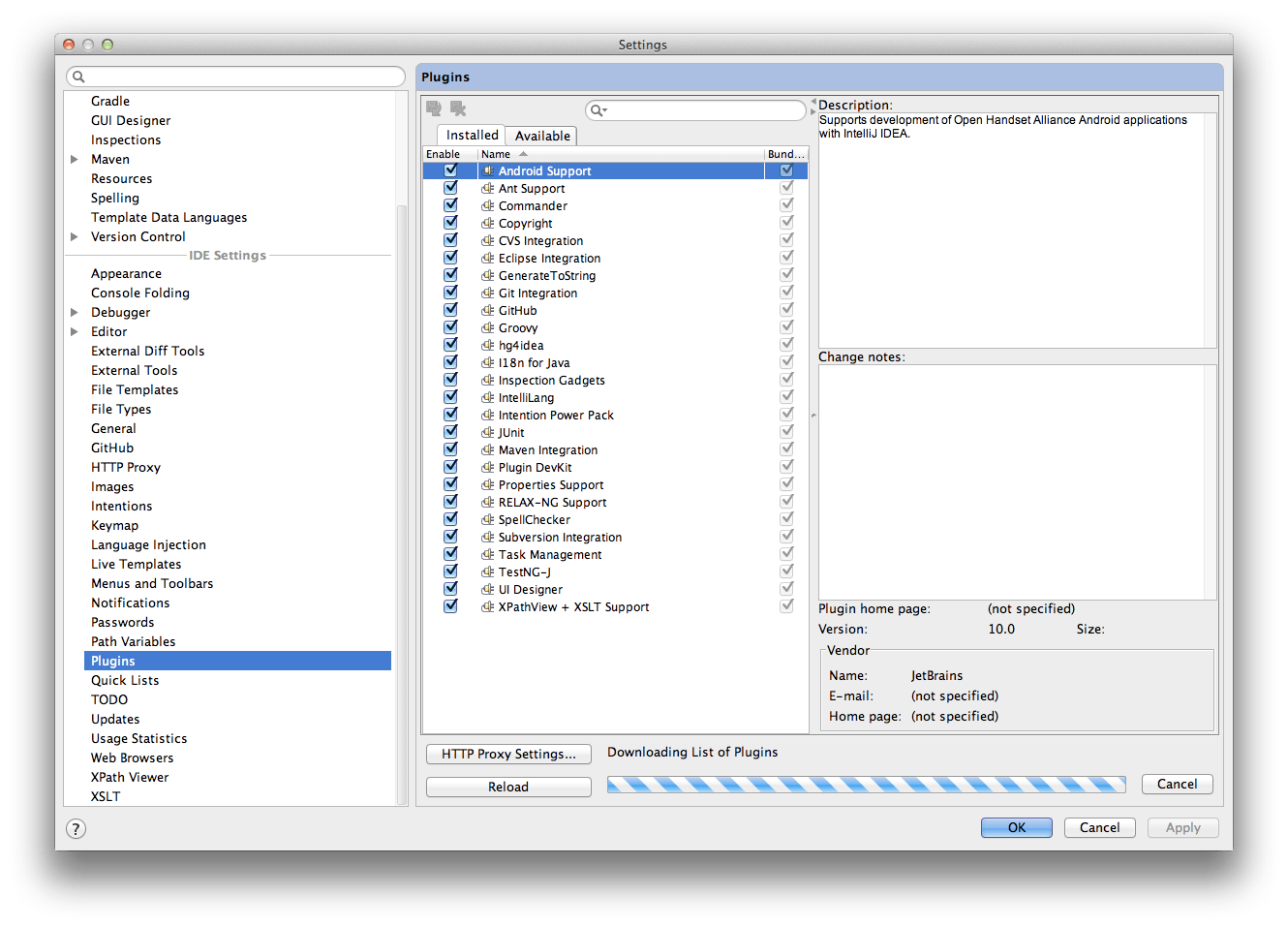1288x927 pixels.
Task: Disable the Android Support plugin checkbox
Action: (450, 170)
